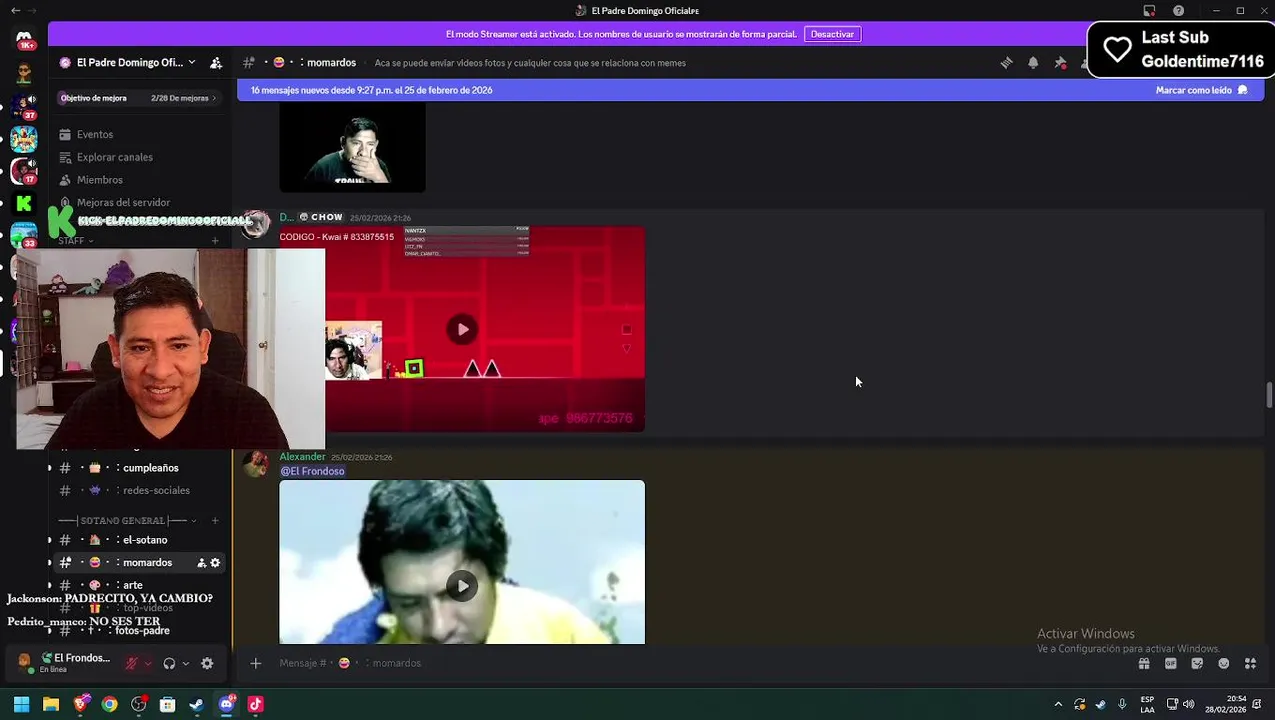Open Google Chrome from taskbar
Viewport: 1275px width, 720px height.
click(110, 704)
